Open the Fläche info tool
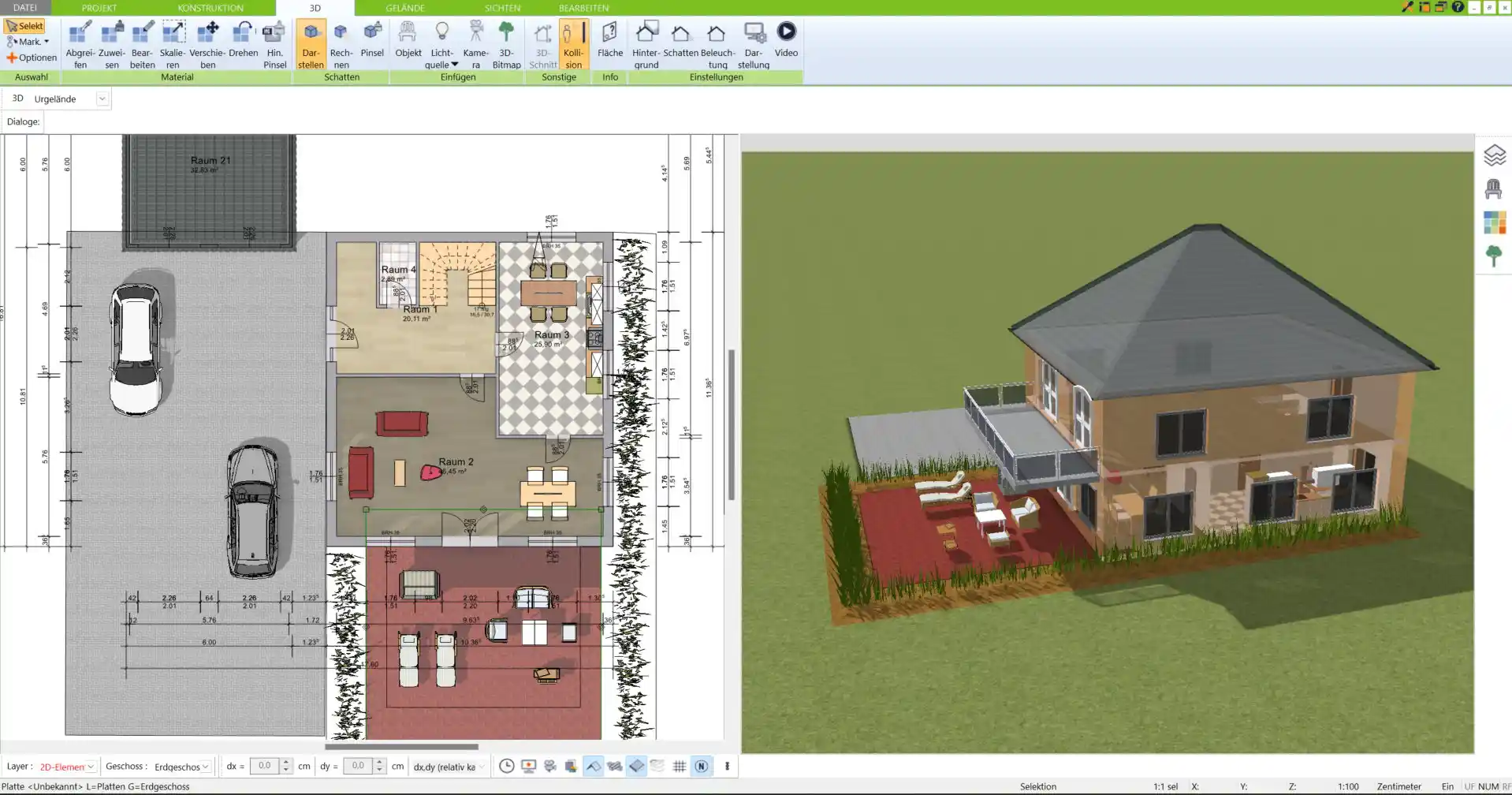The height and width of the screenshot is (795, 1512). (610, 39)
